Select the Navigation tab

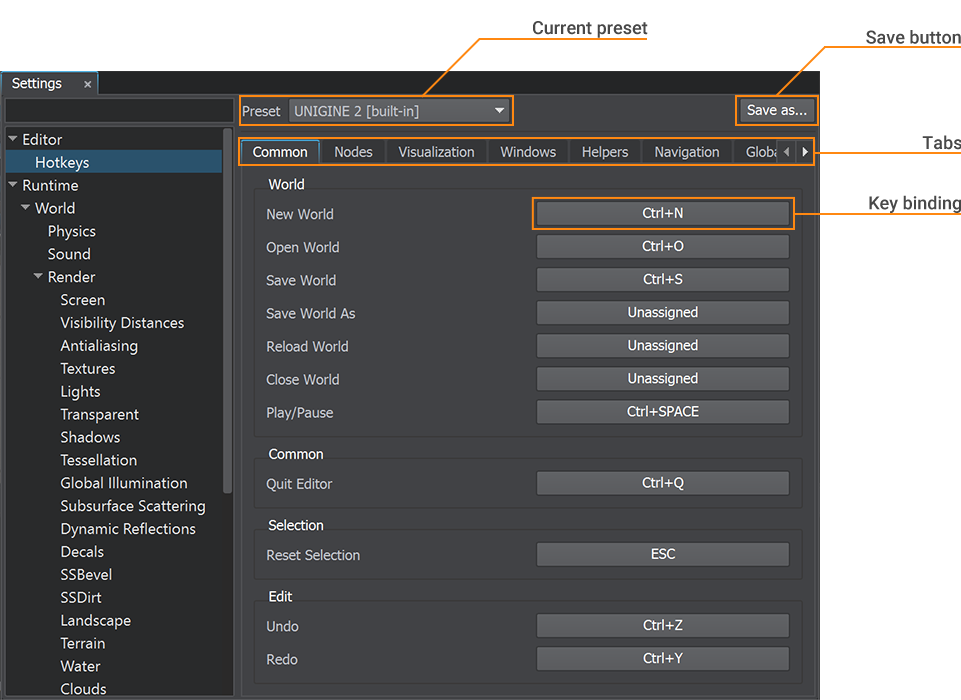pyautogui.click(x=686, y=152)
